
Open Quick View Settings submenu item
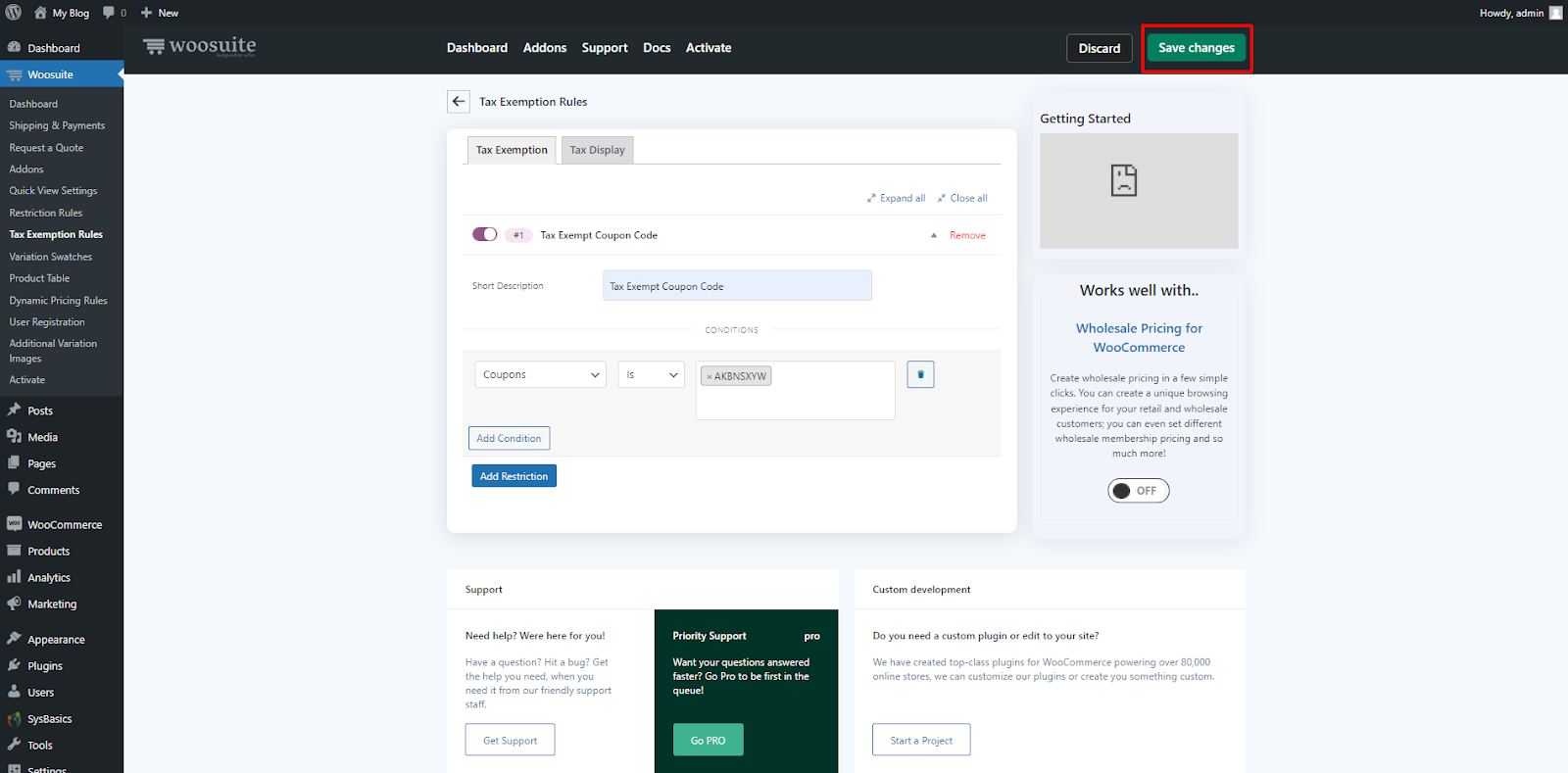tap(53, 191)
